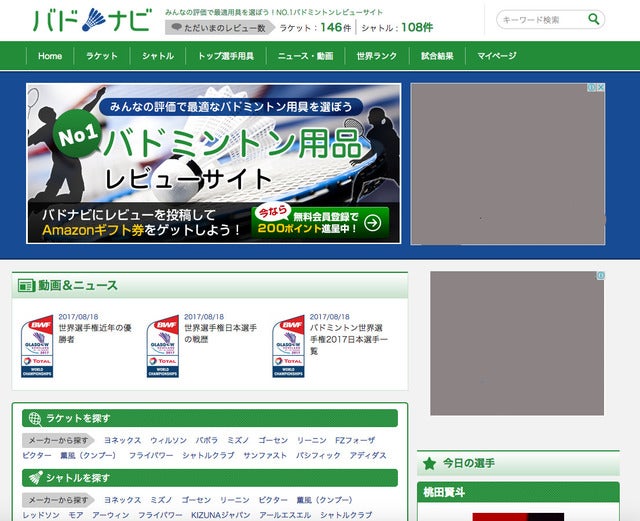Select racket maker シャトルクラブ

coord(209,455)
